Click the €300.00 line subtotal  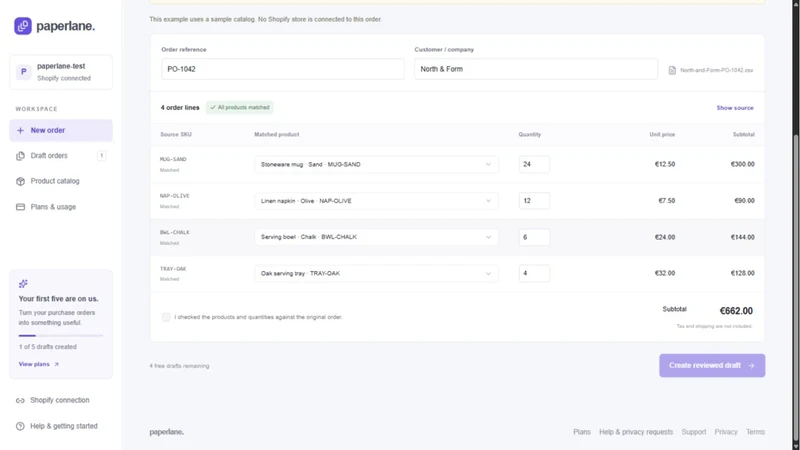(x=742, y=164)
